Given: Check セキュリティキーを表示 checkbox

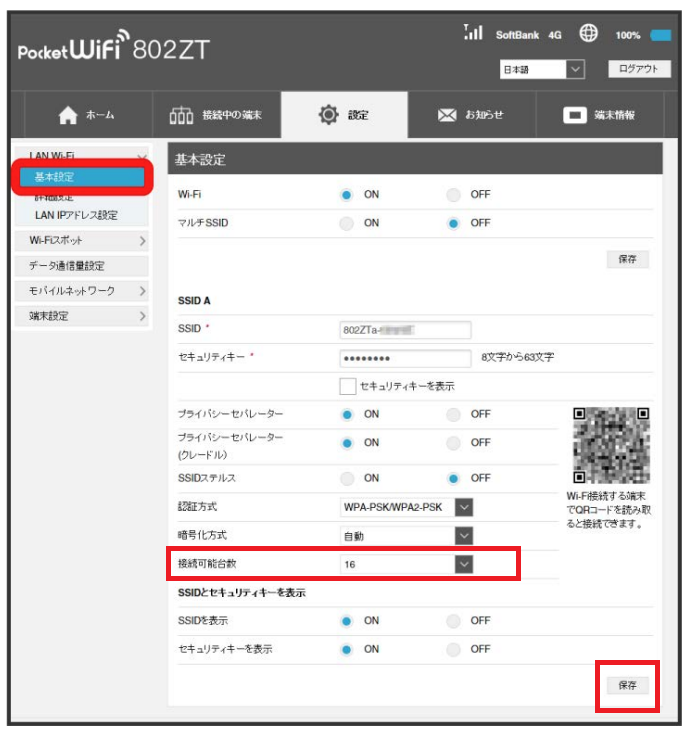Looking at the screenshot, I should click(x=347, y=386).
